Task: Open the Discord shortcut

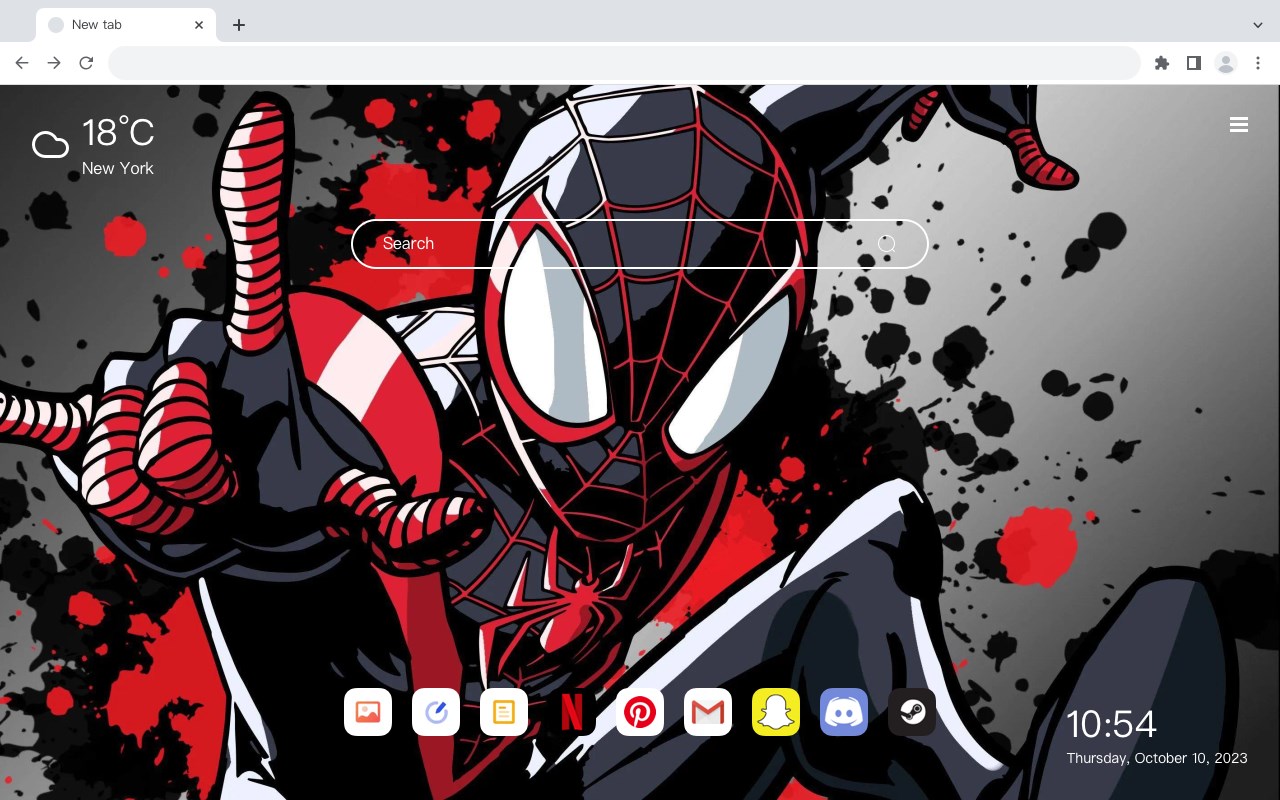Action: pyautogui.click(x=844, y=712)
